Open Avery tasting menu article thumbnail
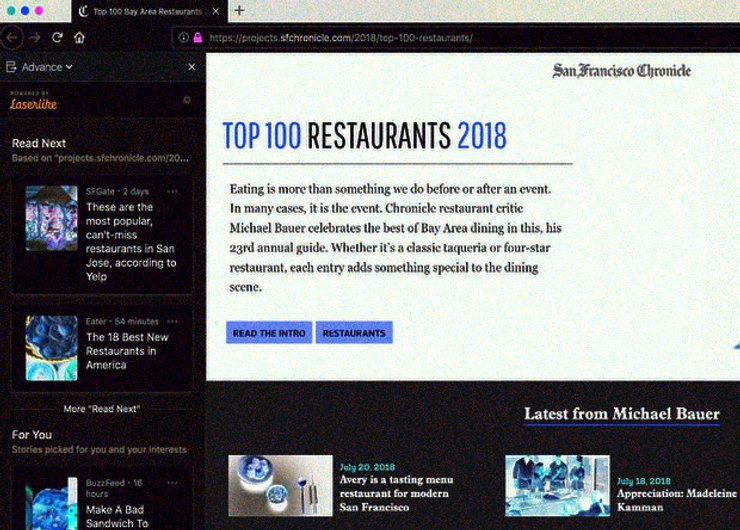The width and height of the screenshot is (740, 530). (x=280, y=485)
